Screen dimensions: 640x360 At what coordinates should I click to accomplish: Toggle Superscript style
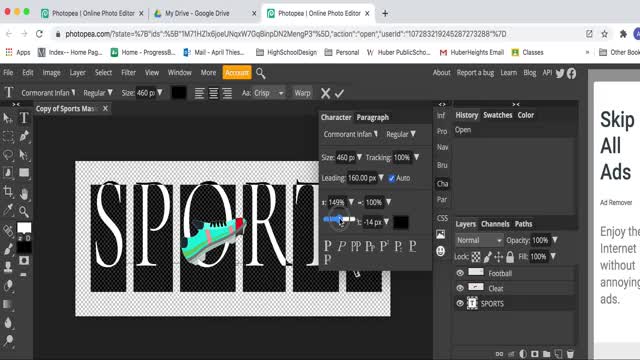[384, 246]
